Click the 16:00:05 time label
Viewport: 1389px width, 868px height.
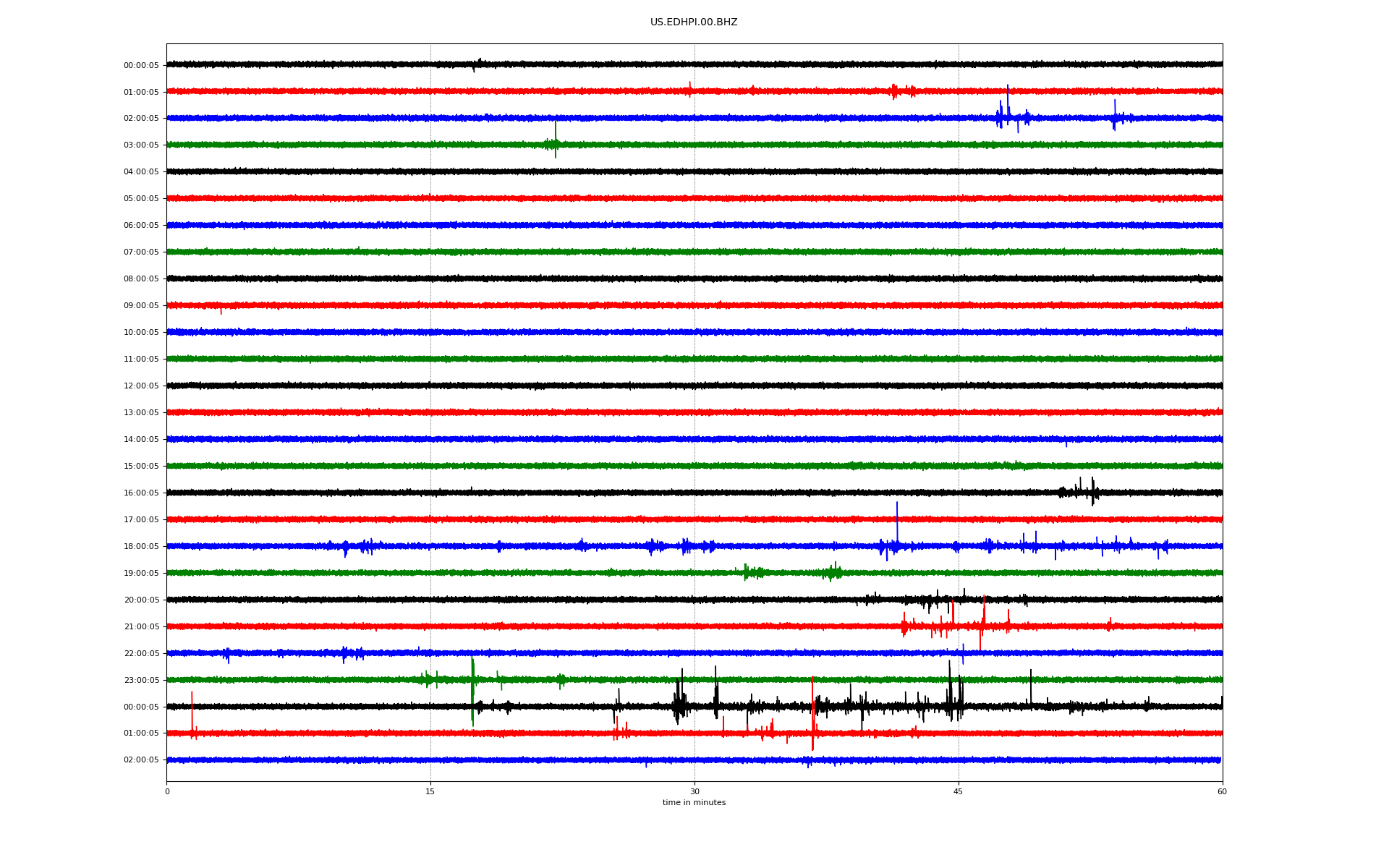point(141,493)
